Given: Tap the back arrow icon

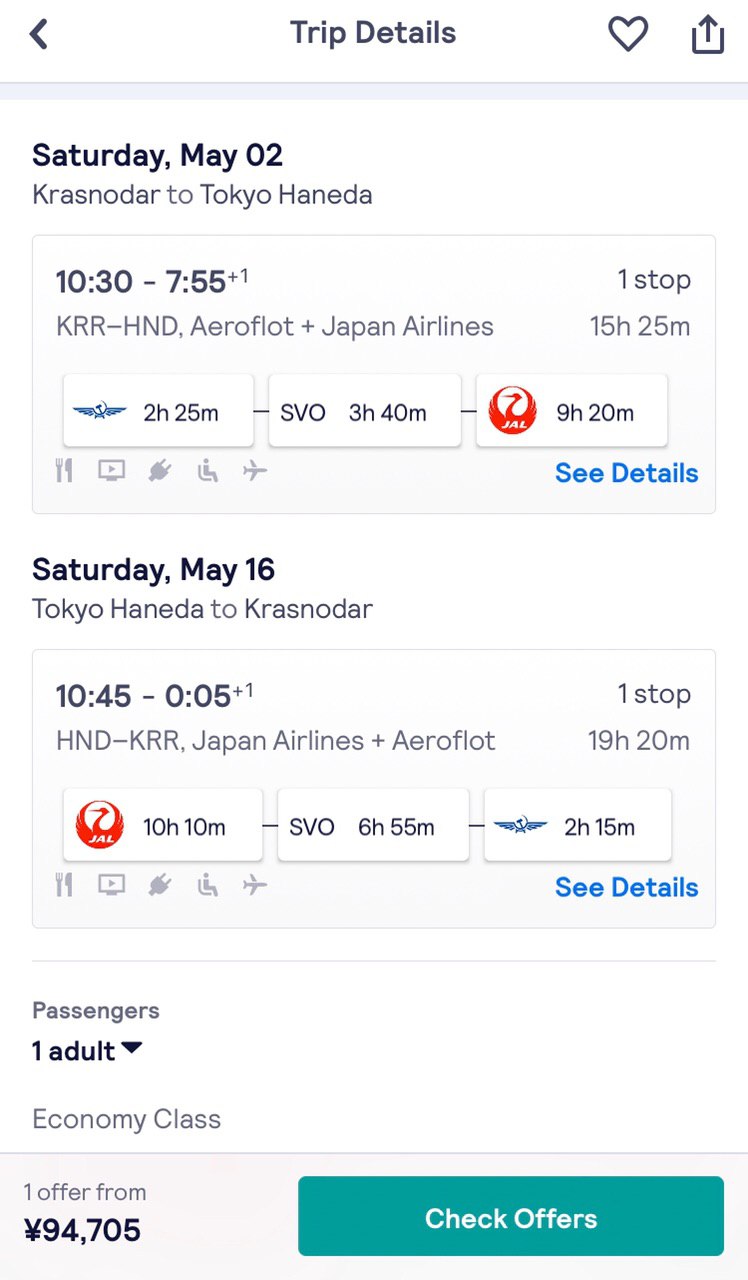Looking at the screenshot, I should coord(39,35).
